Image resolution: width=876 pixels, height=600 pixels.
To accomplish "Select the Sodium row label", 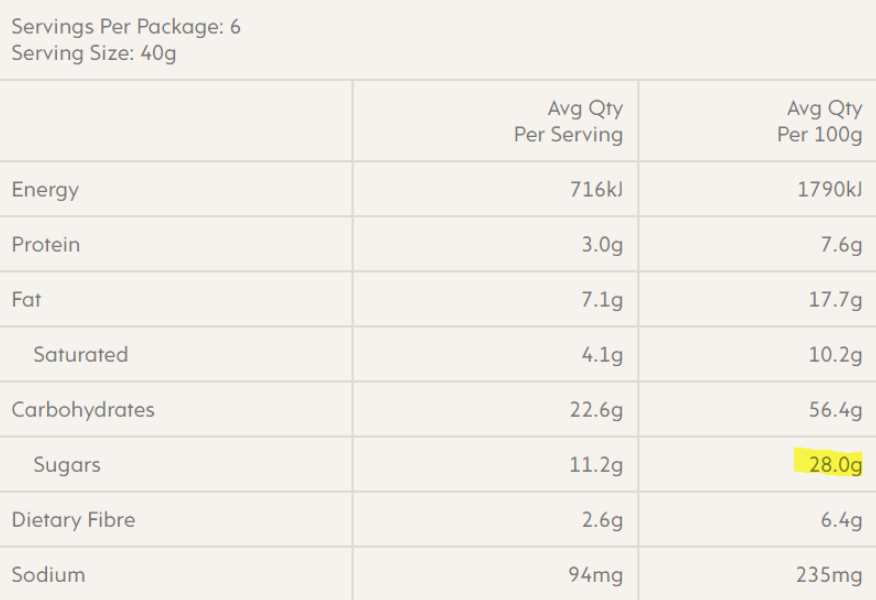I will tap(49, 575).
